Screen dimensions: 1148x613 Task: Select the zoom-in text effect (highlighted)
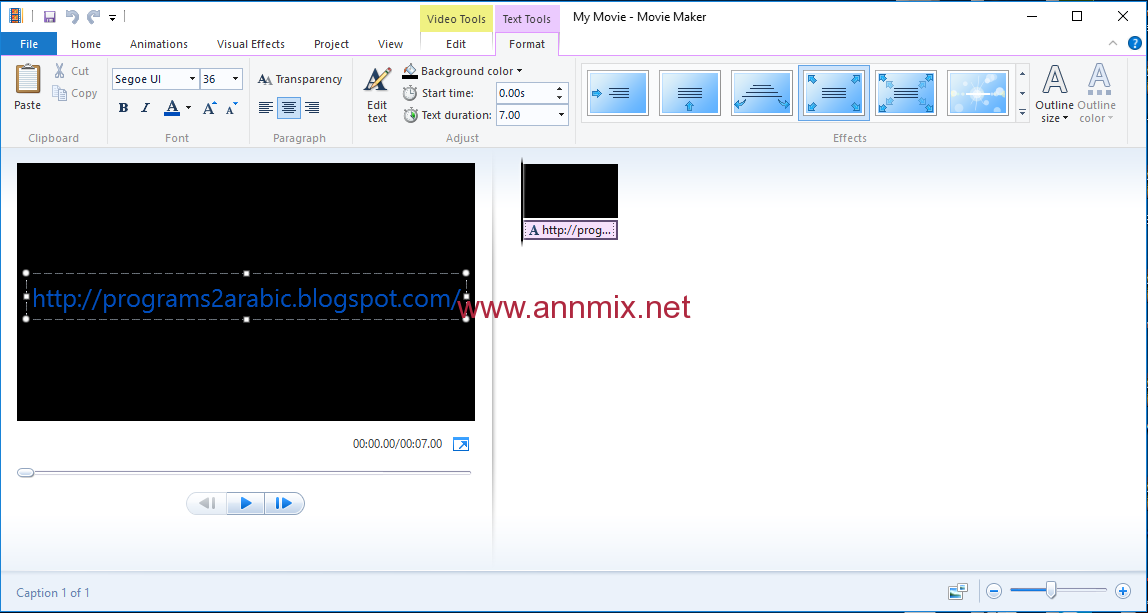click(834, 93)
